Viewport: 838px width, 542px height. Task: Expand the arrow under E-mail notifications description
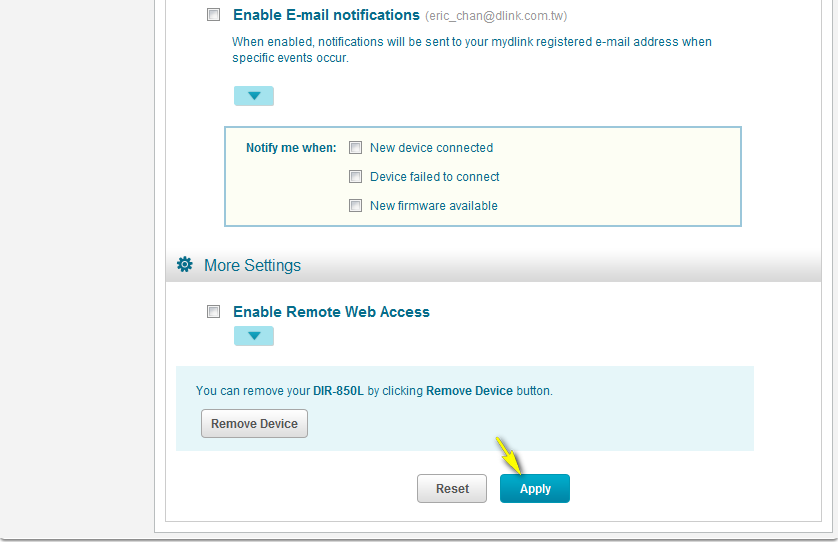tap(254, 96)
